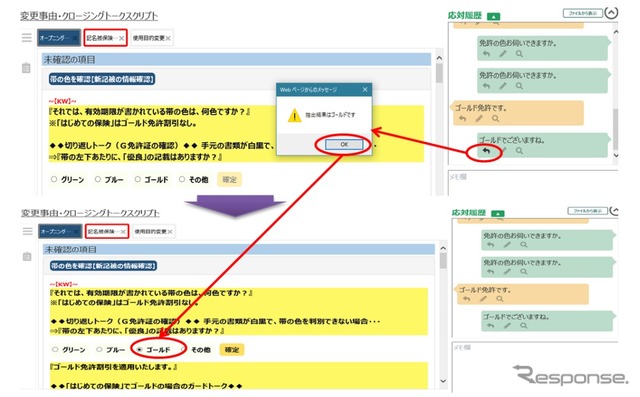Image resolution: width=640 pixels, height=397 pixels.
Task: Select ブルー radio in lower script screen
Action: 99,349
